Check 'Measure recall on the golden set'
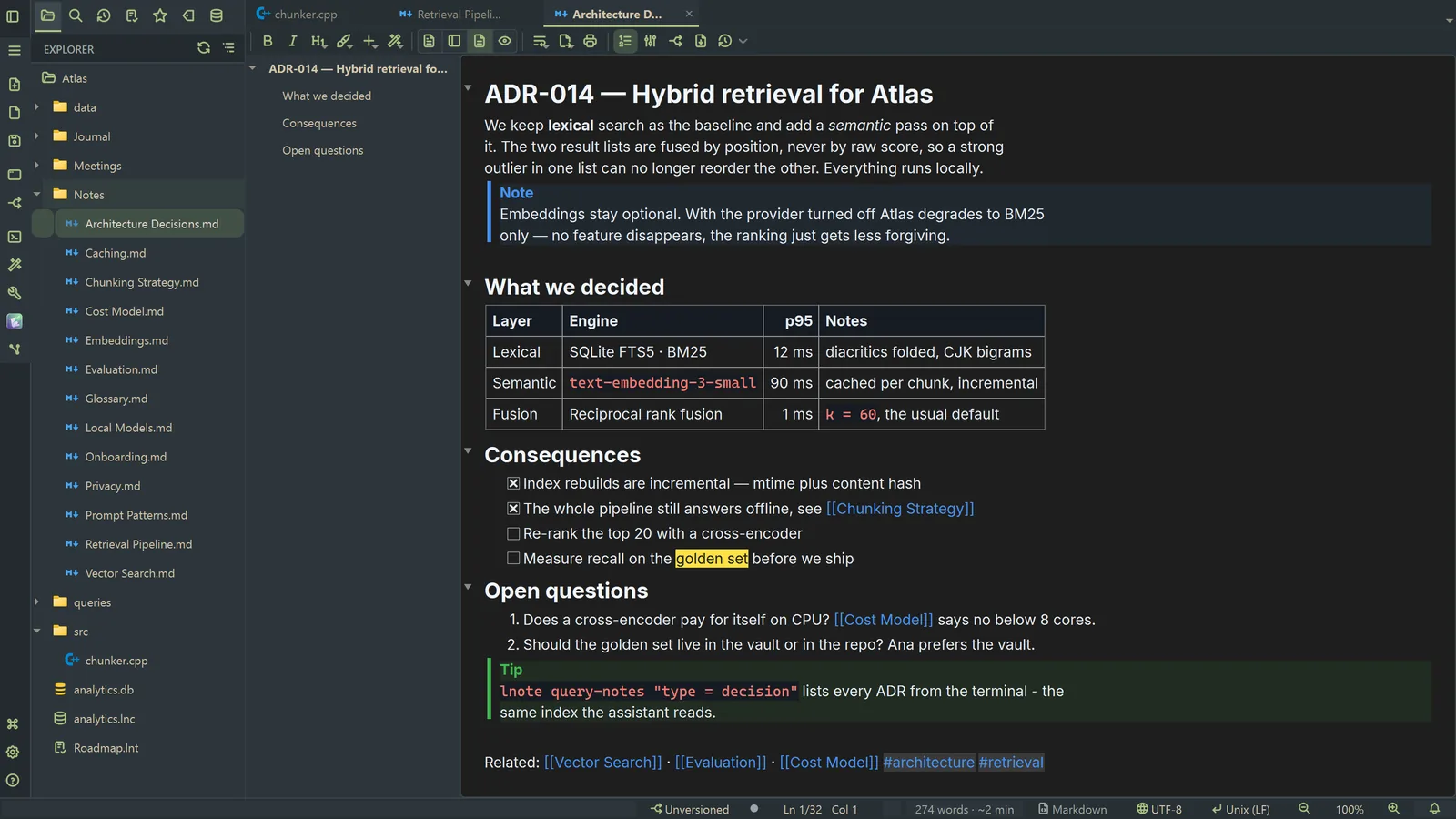The height and width of the screenshot is (819, 1456). (x=513, y=559)
